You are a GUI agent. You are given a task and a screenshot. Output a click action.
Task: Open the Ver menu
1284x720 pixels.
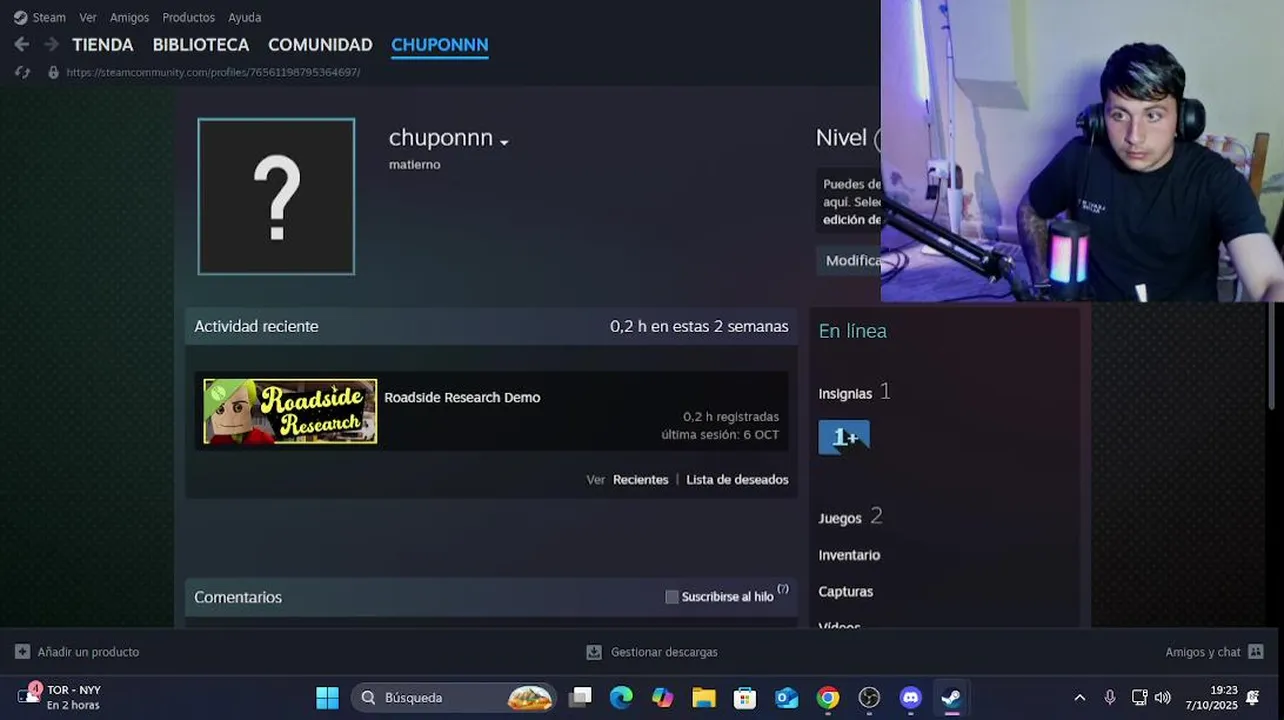tap(88, 17)
